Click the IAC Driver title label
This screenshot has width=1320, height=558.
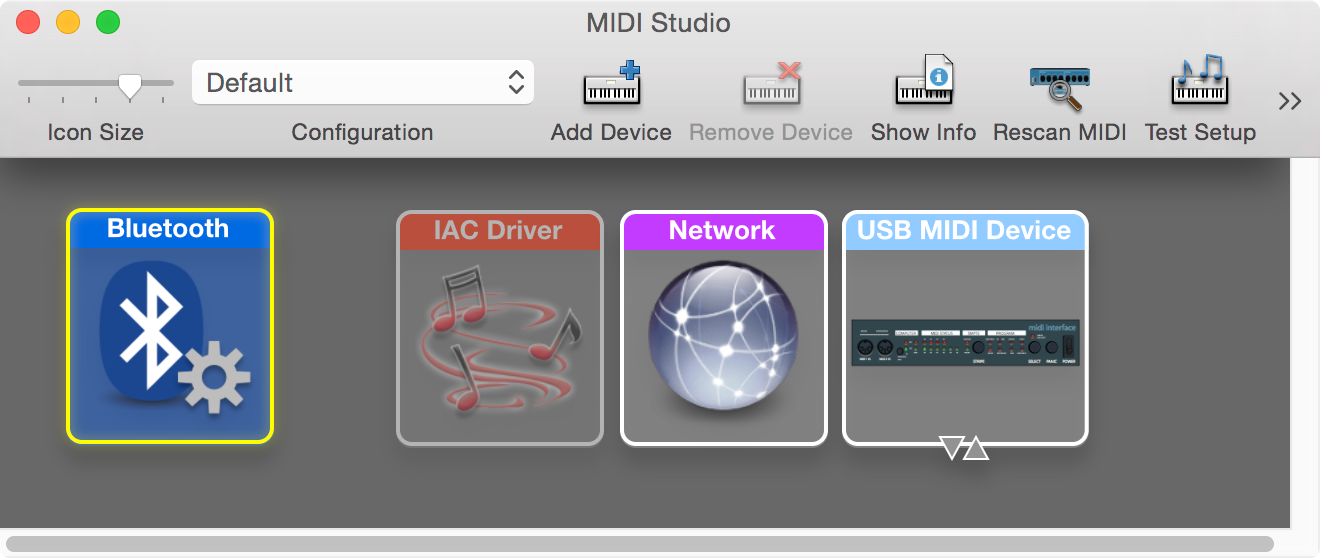point(498,231)
